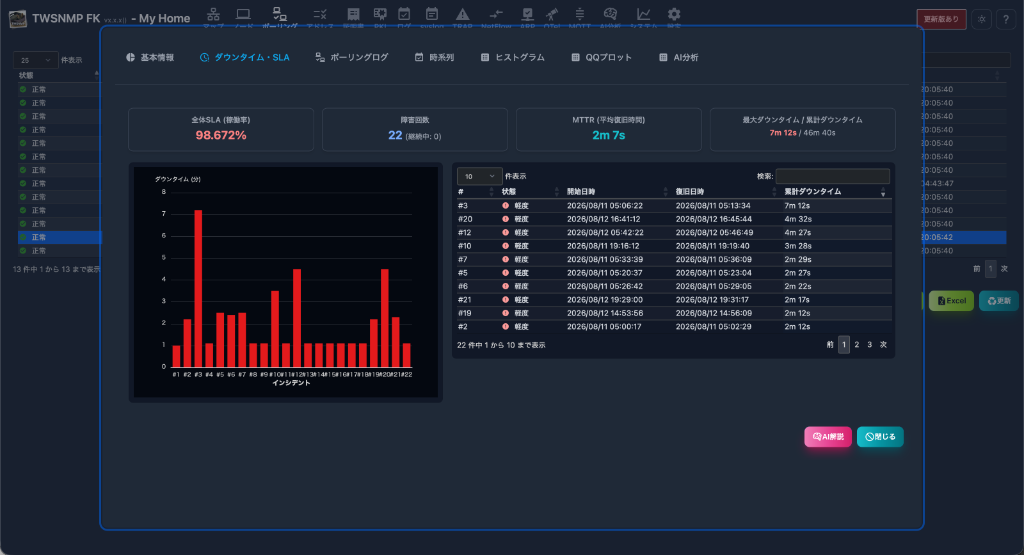The width and height of the screenshot is (1024, 555).
Task: Switch to the QQプロット tab
Action: [x=601, y=57]
